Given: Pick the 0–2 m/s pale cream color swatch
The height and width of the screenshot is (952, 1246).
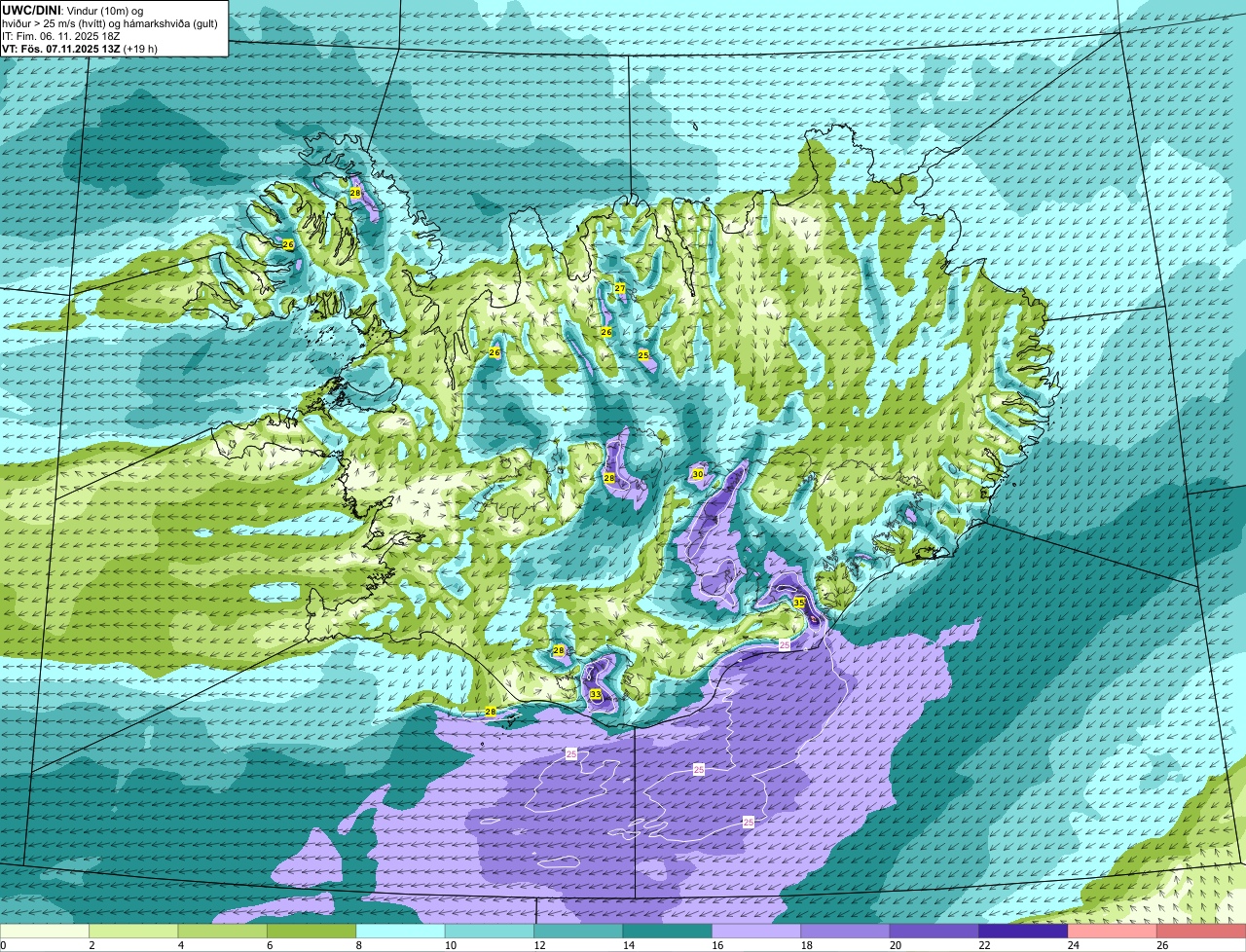Looking at the screenshot, I should (45, 932).
